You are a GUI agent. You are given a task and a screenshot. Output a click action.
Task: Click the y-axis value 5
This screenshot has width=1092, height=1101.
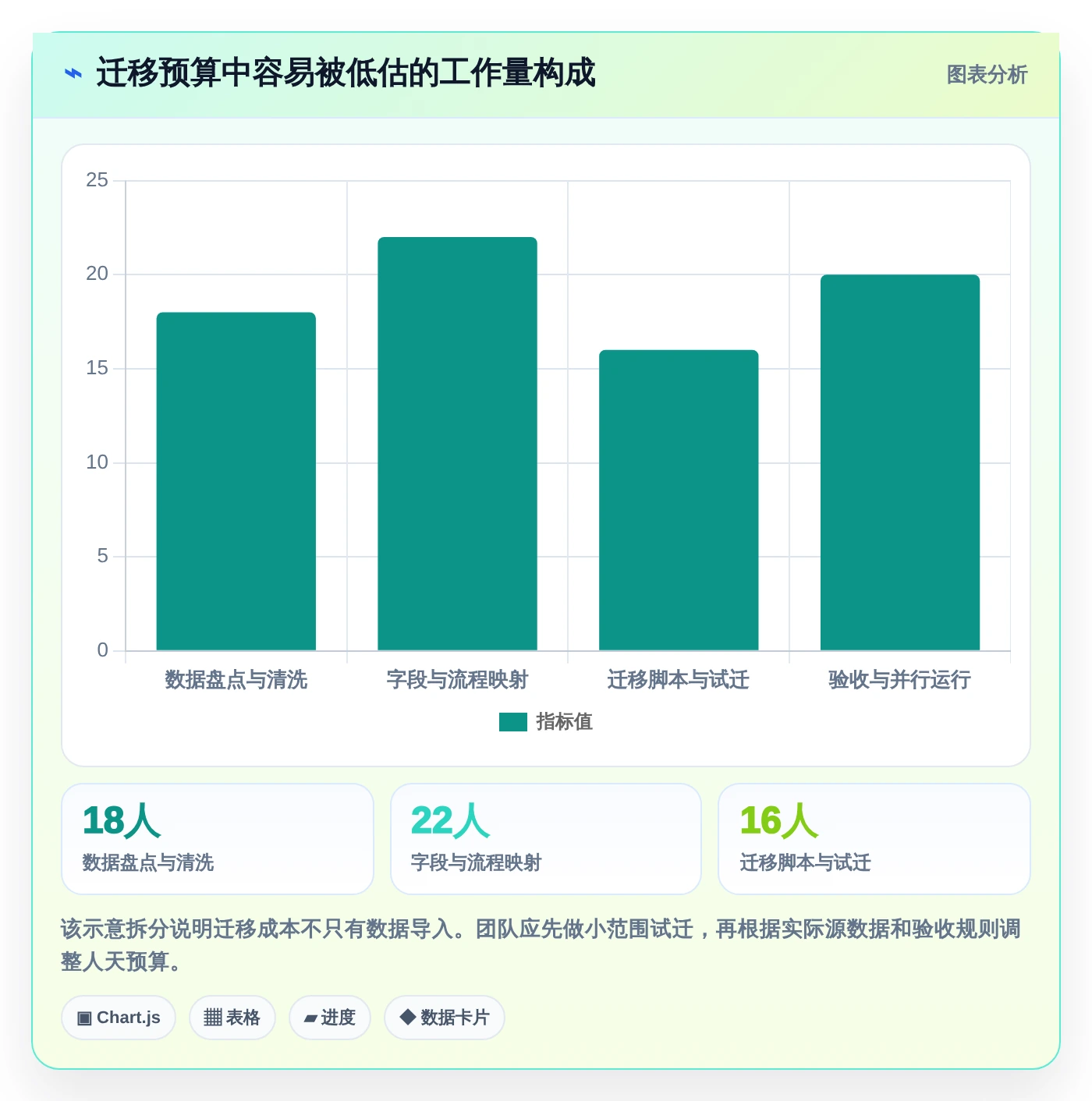103,556
